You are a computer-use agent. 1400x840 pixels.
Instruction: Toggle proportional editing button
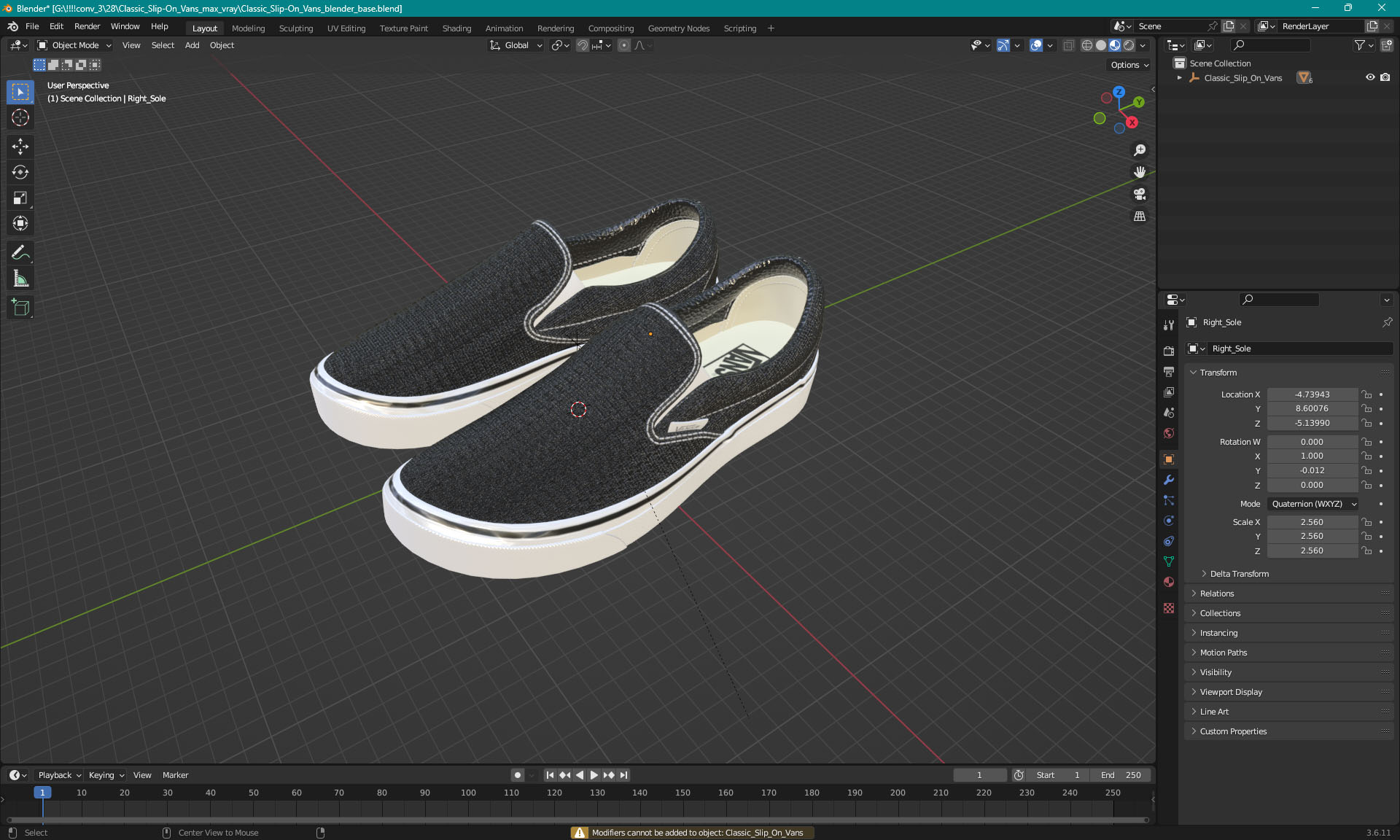coord(624,45)
